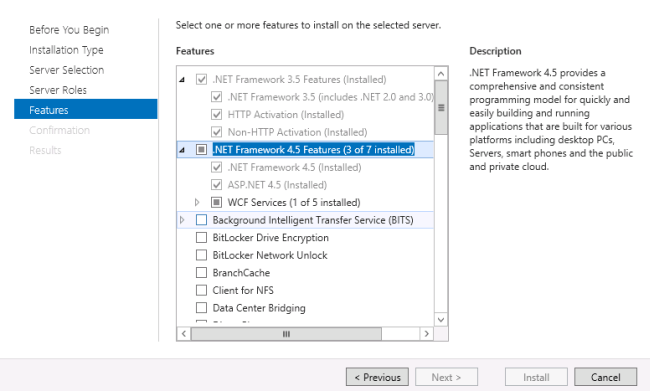Select .NET Framework 3.5 Features (Installed) label

[299, 79]
